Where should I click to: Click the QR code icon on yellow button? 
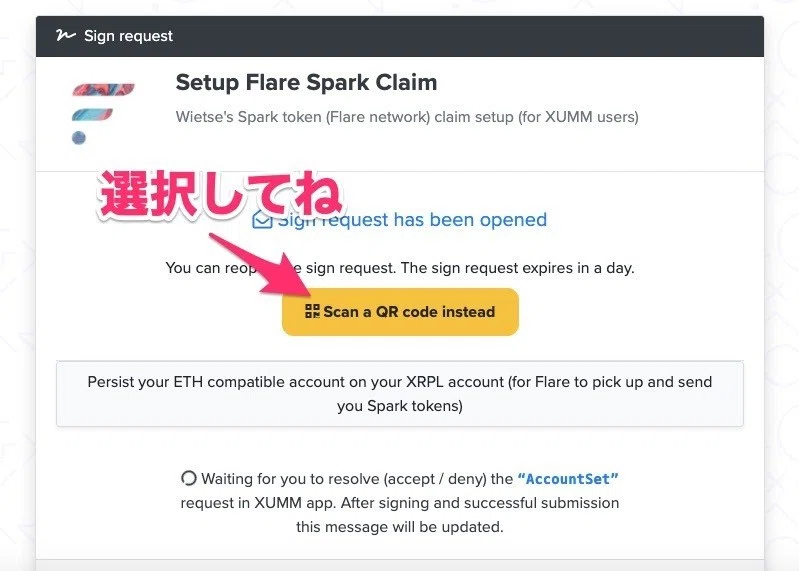(312, 311)
